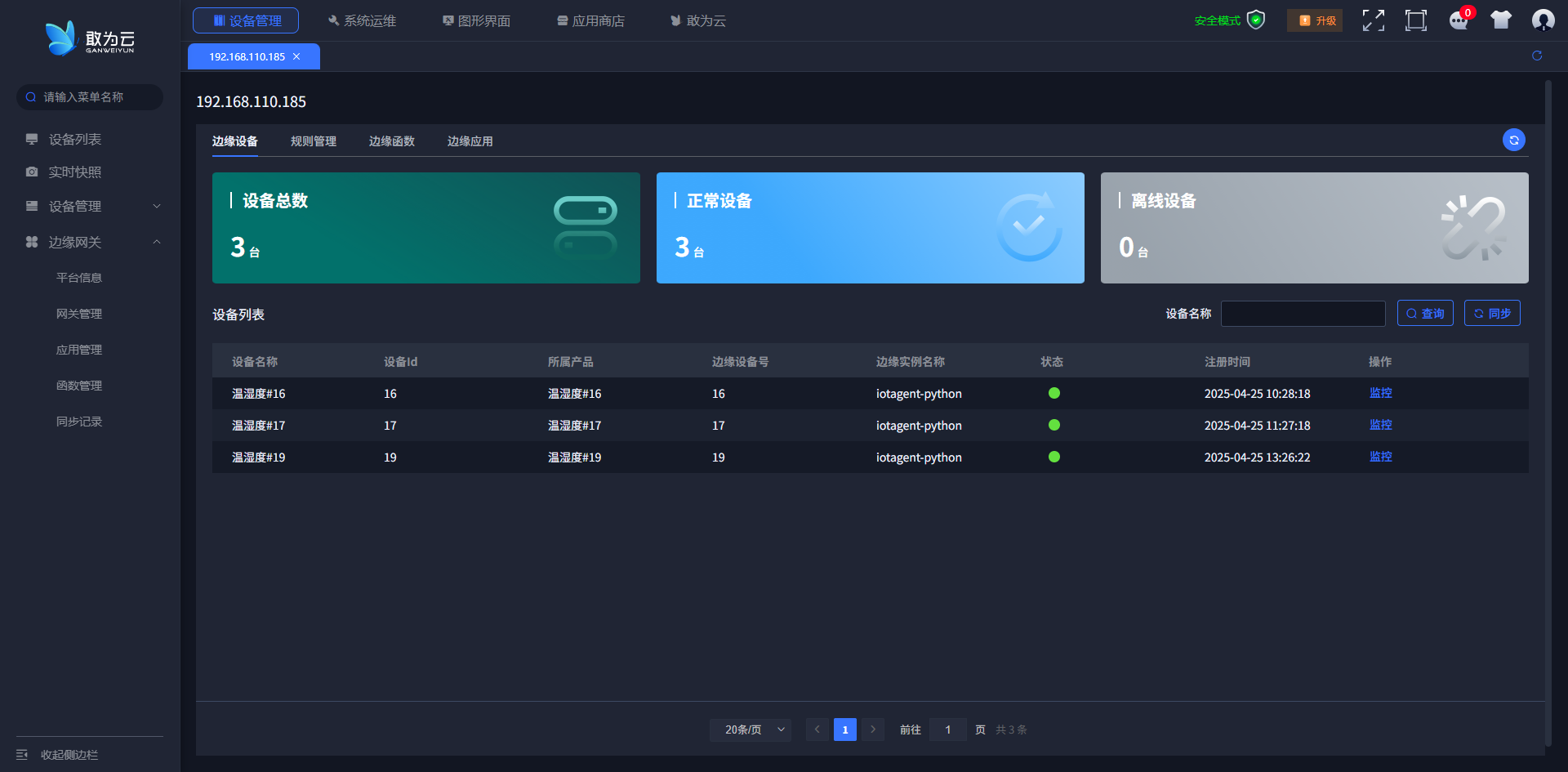Viewport: 1568px width, 772px height.
Task: Click the blue round refresh icon
Action: (1513, 141)
